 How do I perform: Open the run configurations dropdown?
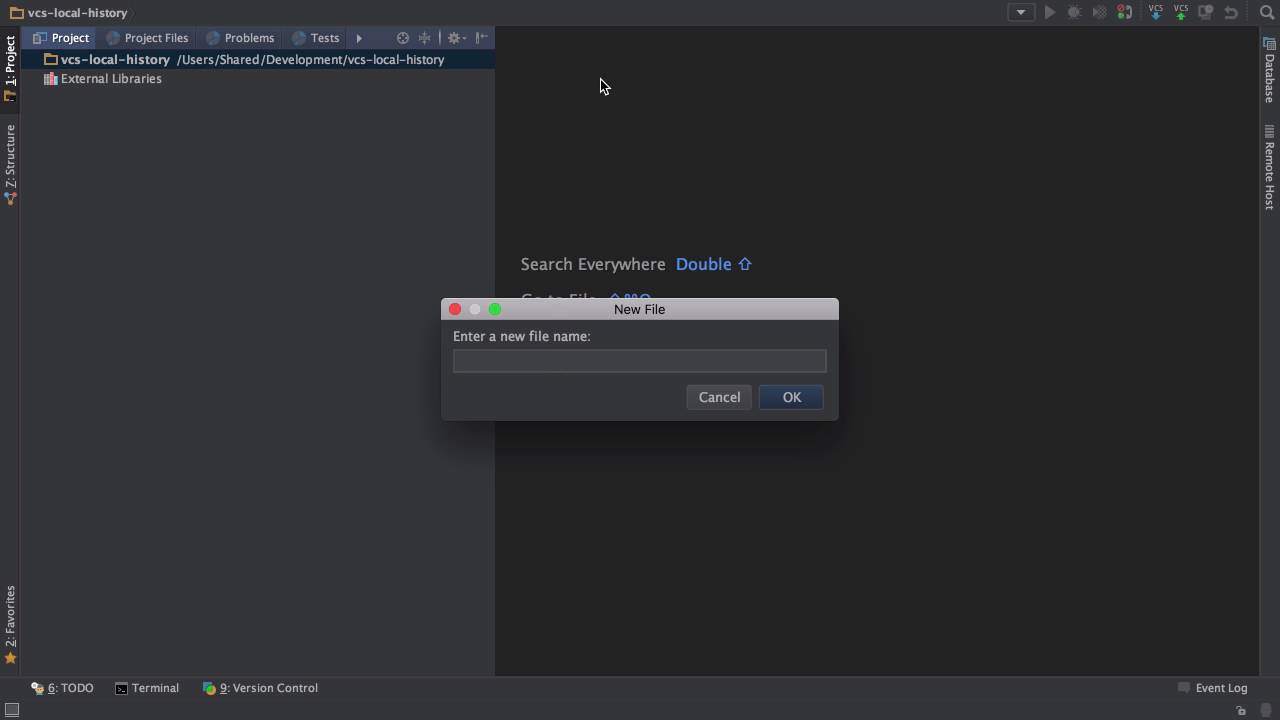tap(1020, 12)
